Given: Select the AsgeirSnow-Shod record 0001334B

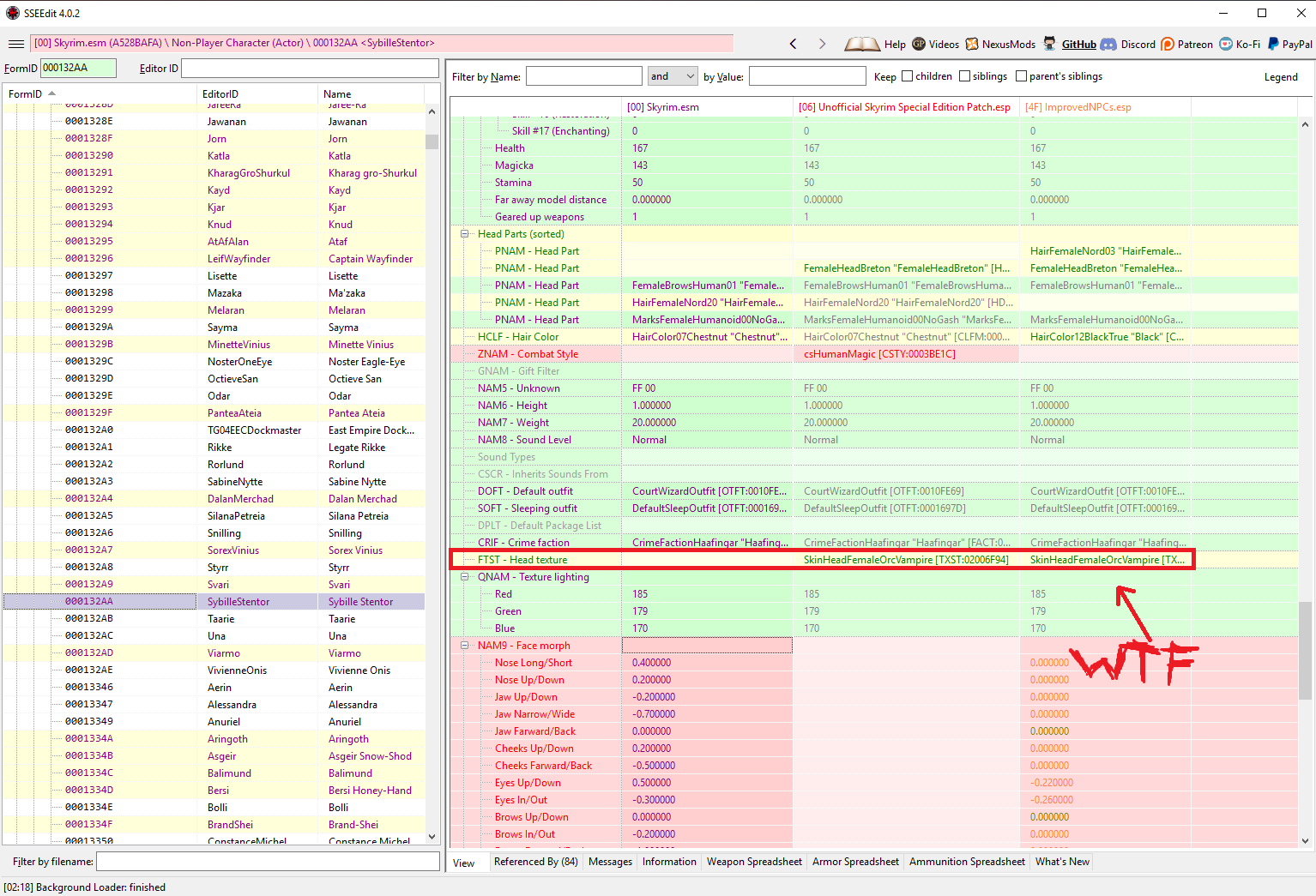Looking at the screenshot, I should (x=214, y=756).
